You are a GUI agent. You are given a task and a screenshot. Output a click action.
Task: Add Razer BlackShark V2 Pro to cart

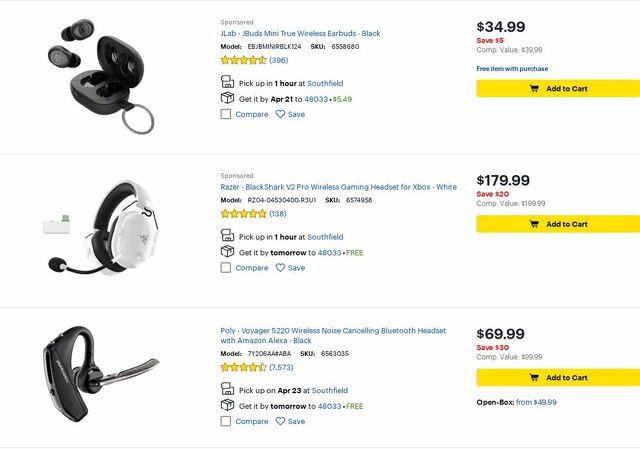point(557,224)
